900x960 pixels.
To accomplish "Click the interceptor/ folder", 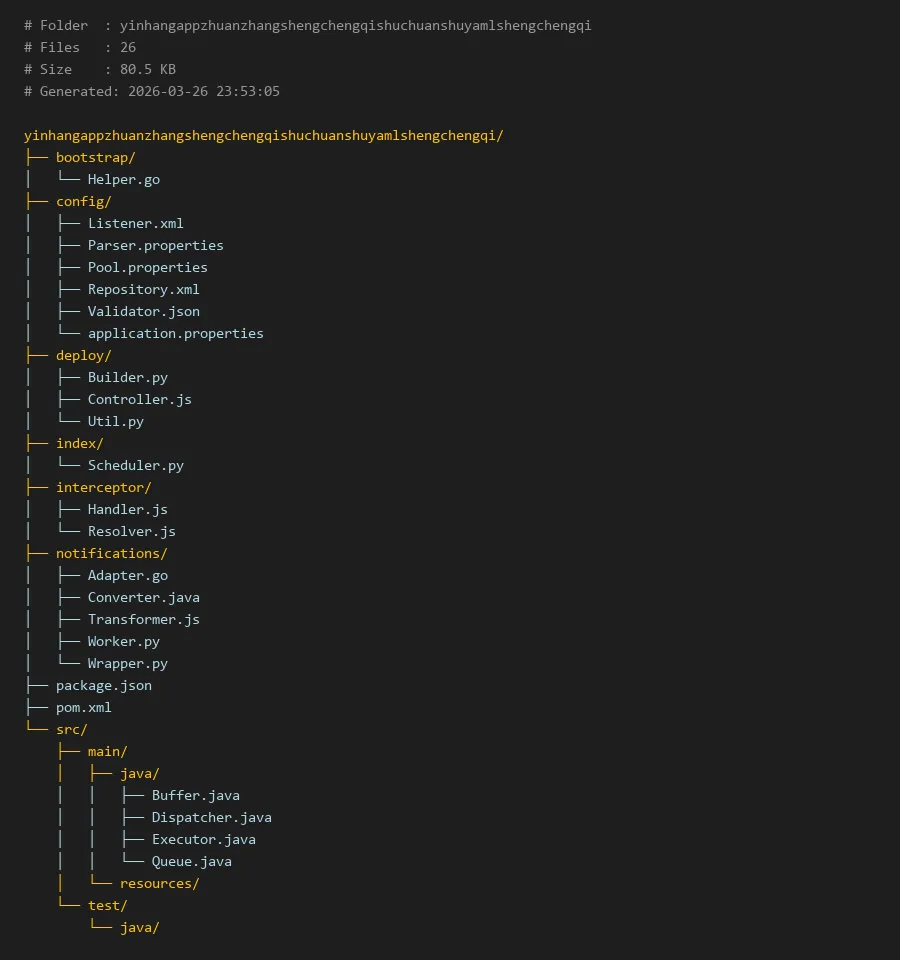I will pyautogui.click(x=103, y=487).
